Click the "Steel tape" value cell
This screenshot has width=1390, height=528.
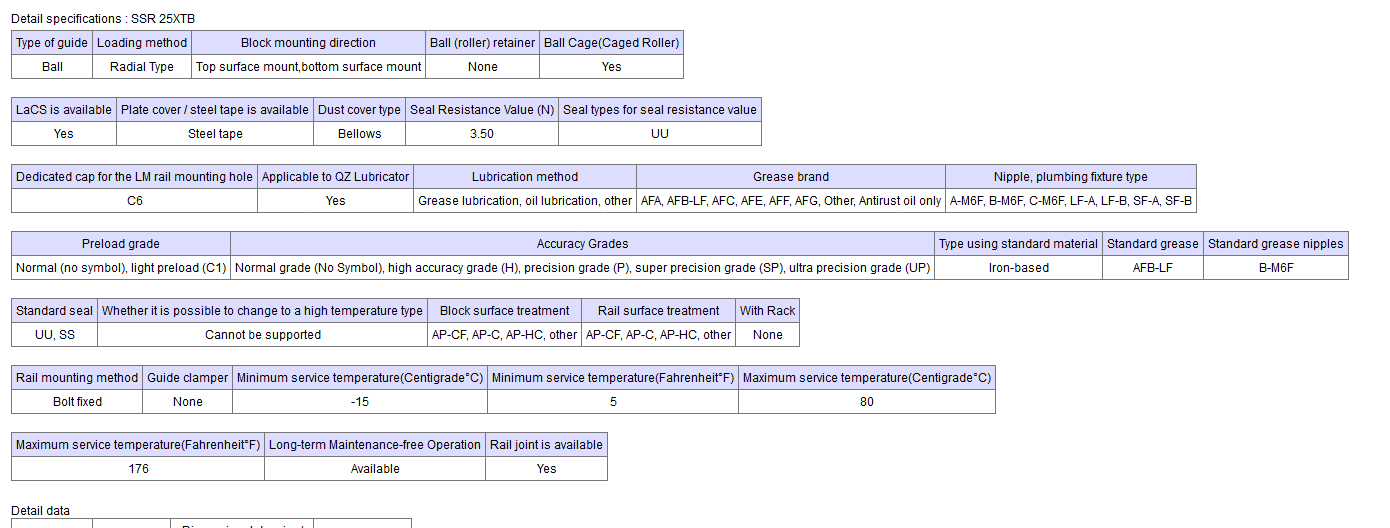point(215,134)
